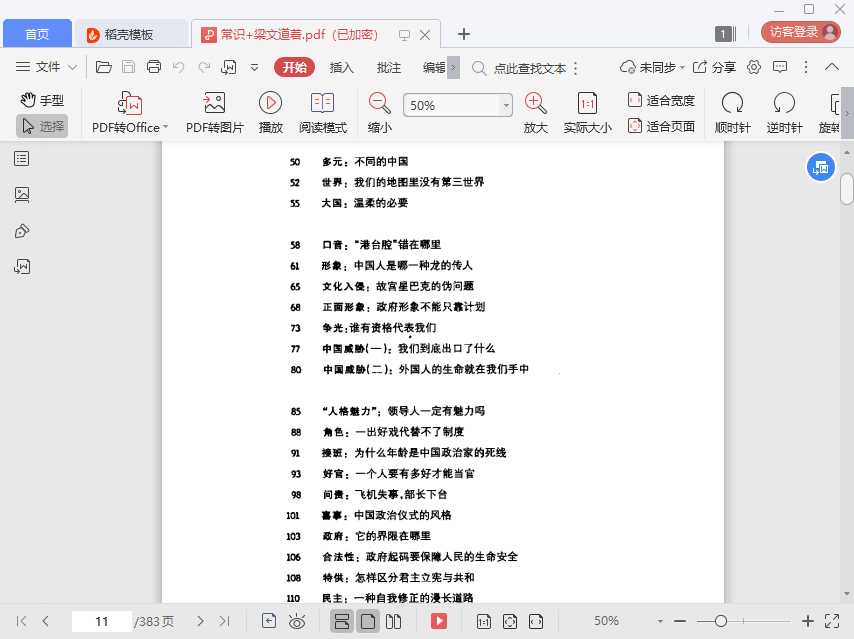Go to last page arrow
This screenshot has height=639, width=854.
tap(224, 621)
